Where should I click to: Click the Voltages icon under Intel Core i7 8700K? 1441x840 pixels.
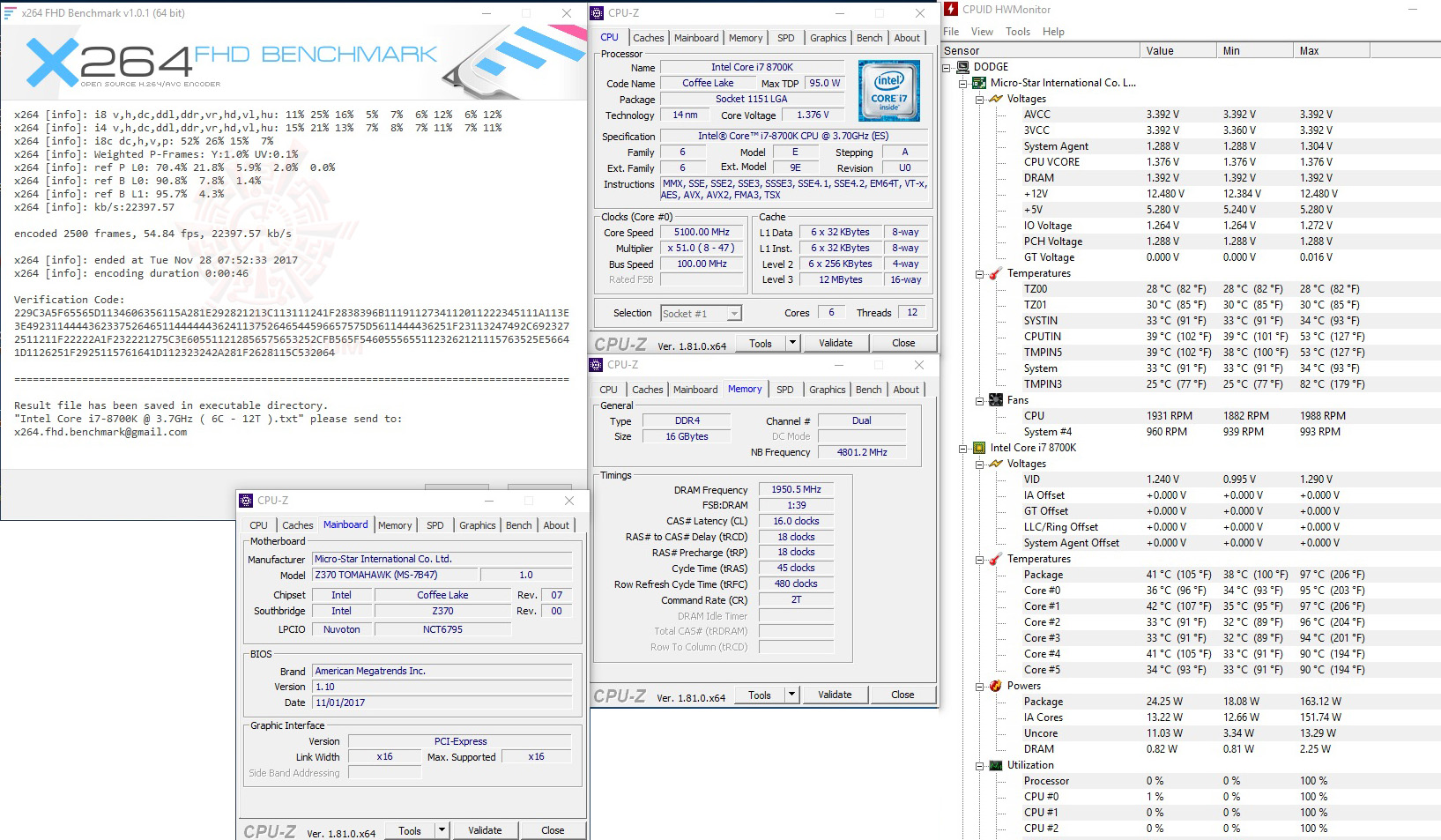[x=996, y=464]
